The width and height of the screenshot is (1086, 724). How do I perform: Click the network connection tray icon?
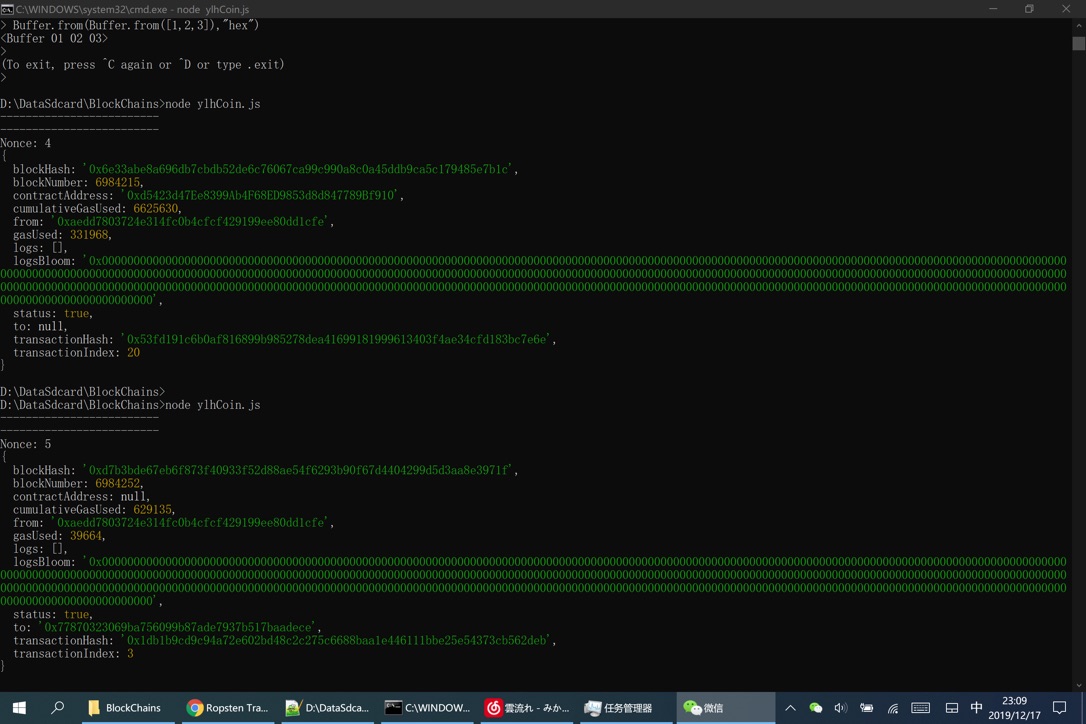pos(893,708)
